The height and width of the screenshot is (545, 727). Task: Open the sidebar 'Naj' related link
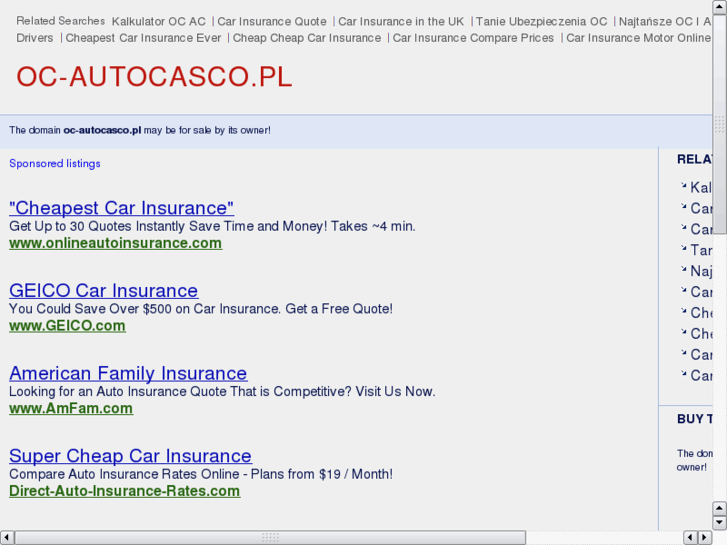click(x=701, y=271)
